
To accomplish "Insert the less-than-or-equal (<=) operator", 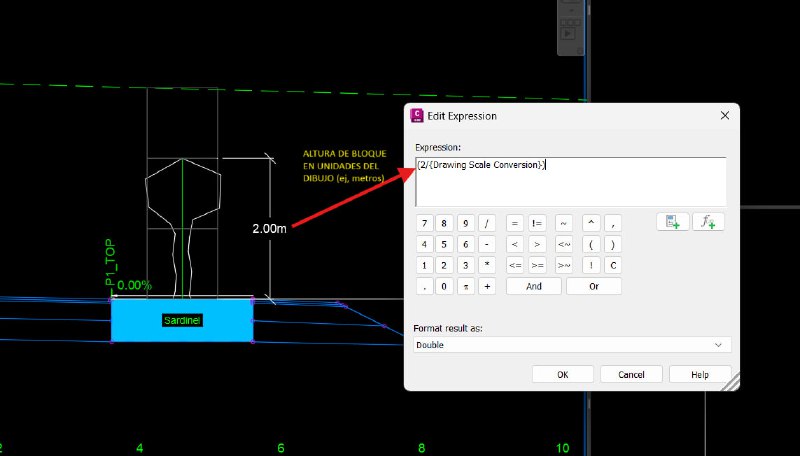I will (x=514, y=265).
